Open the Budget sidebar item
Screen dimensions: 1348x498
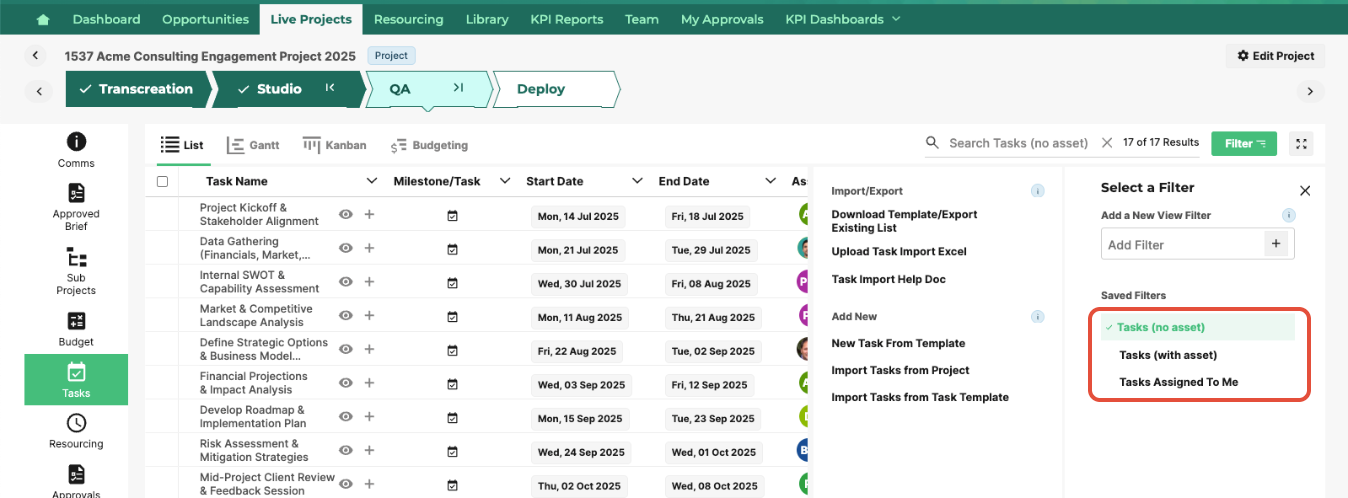(76, 328)
